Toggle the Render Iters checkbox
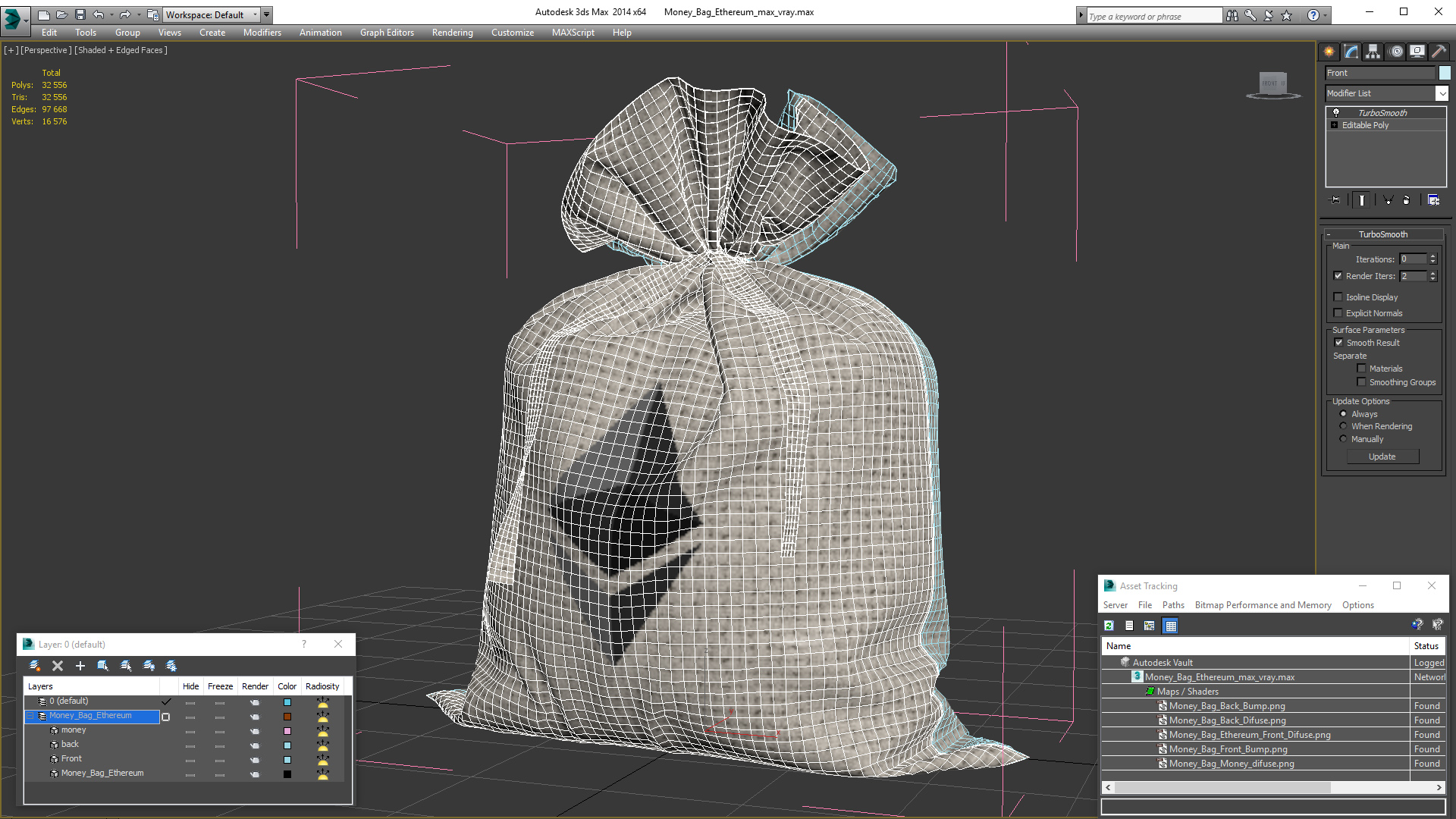Image resolution: width=1456 pixels, height=819 pixels. tap(1338, 276)
